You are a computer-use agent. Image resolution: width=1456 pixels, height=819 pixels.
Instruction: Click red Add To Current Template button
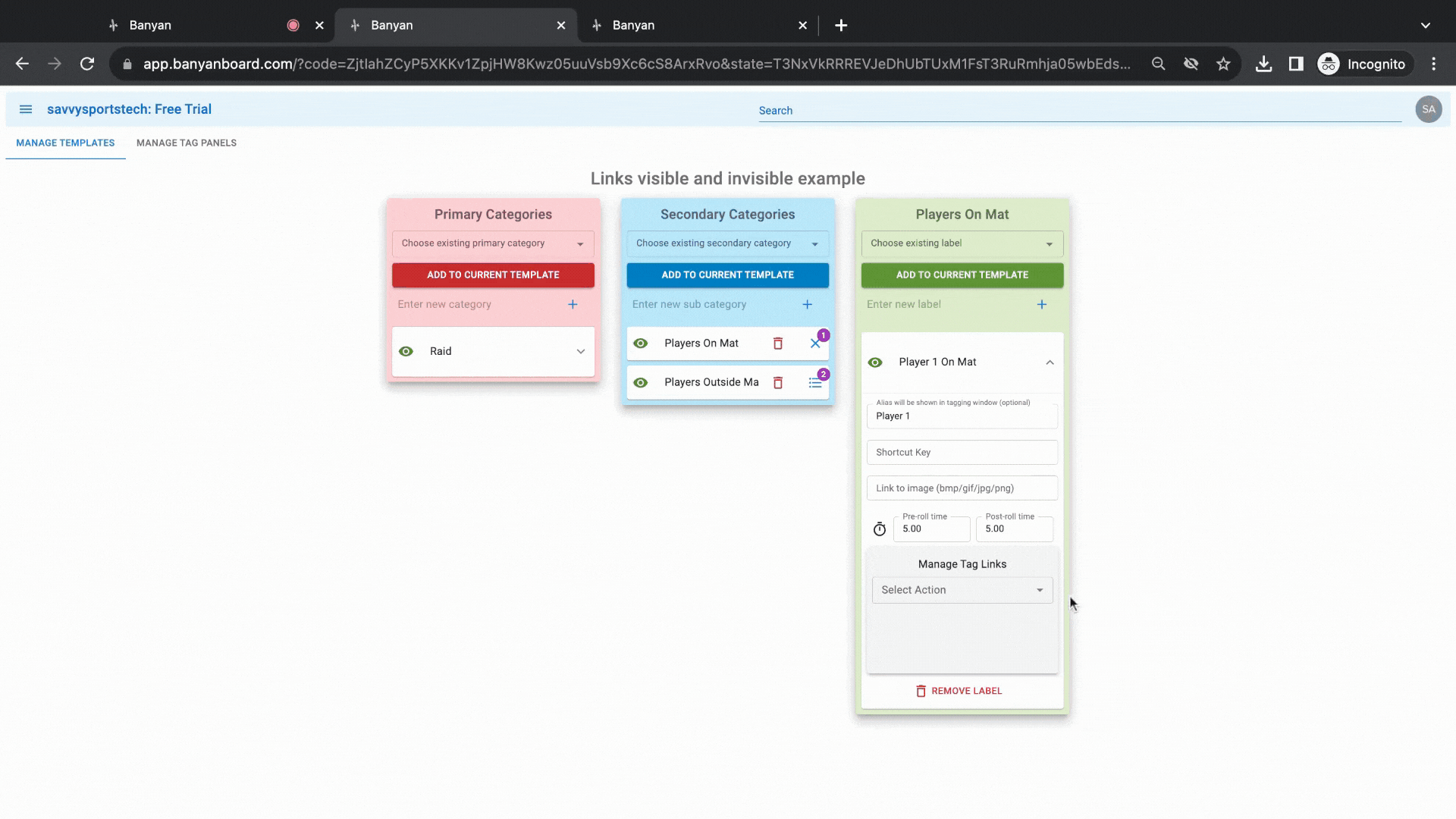[x=493, y=275]
